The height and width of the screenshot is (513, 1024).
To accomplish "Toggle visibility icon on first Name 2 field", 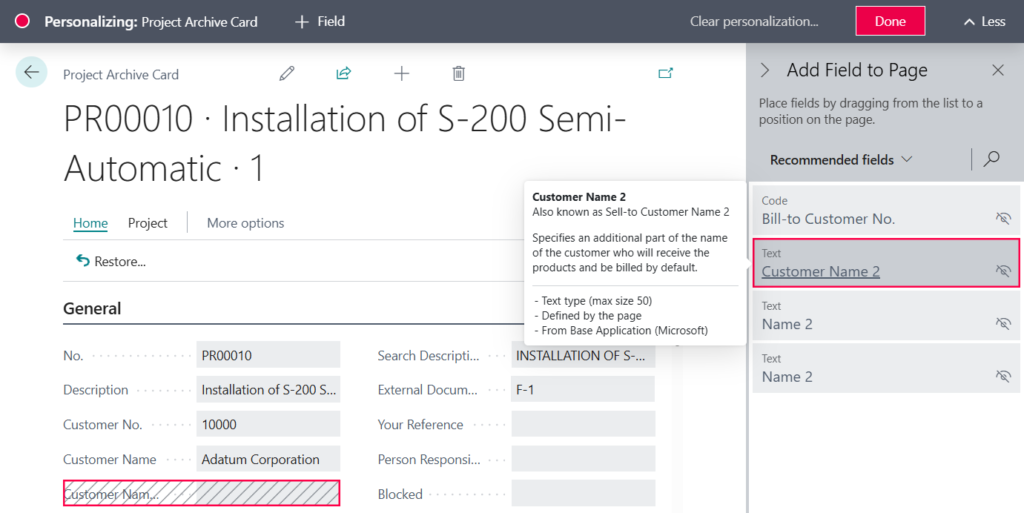I will click(1003, 324).
